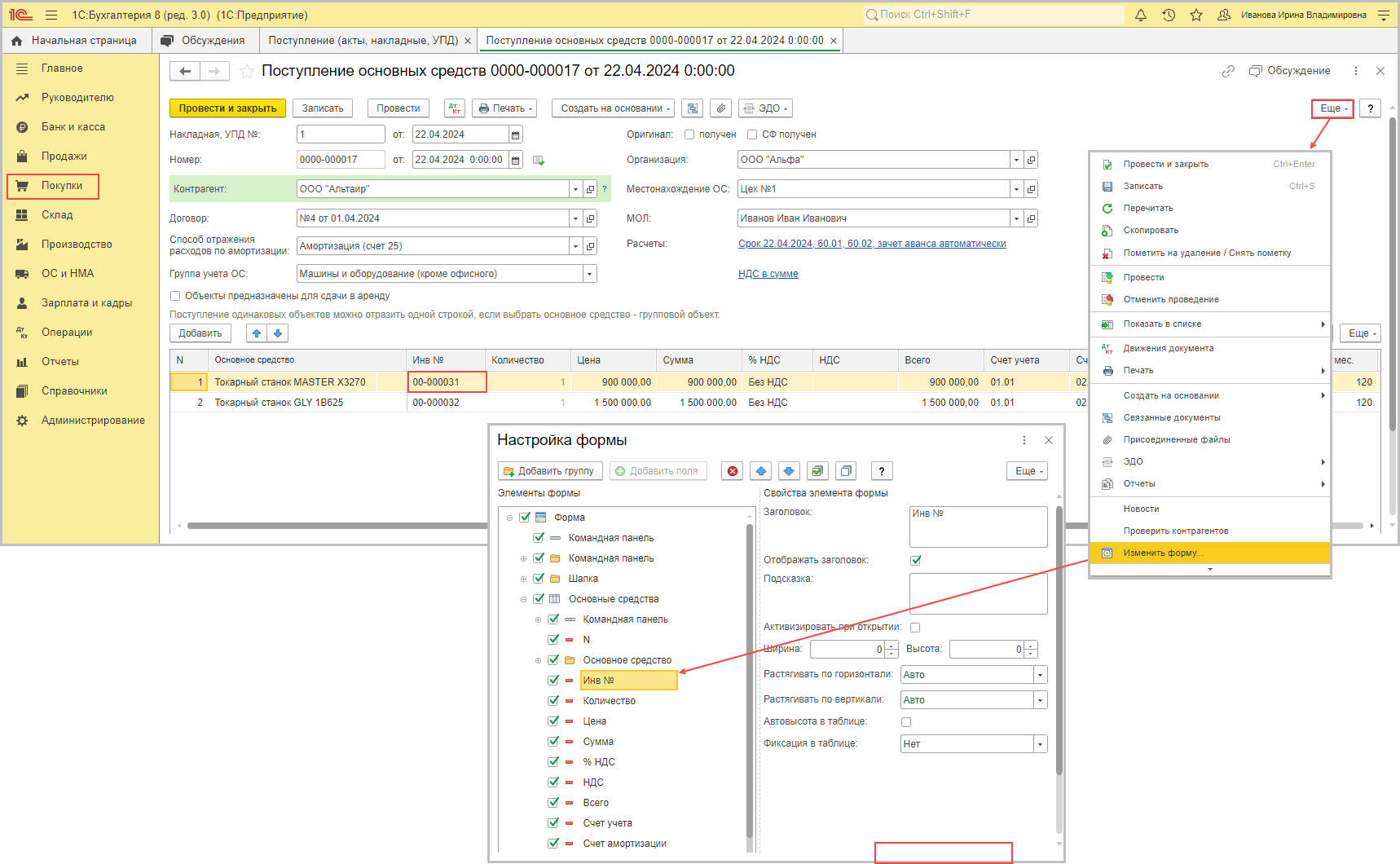Viewport: 1400px width, 864px height.
Task: Select Инв № cell 00-000032
Action: click(x=447, y=403)
